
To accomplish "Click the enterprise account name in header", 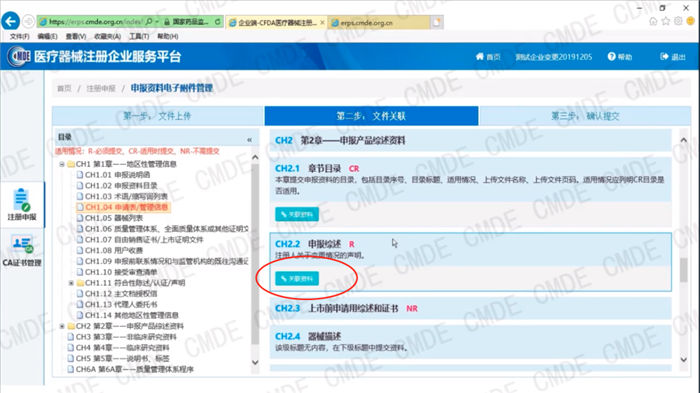I will click(x=554, y=57).
